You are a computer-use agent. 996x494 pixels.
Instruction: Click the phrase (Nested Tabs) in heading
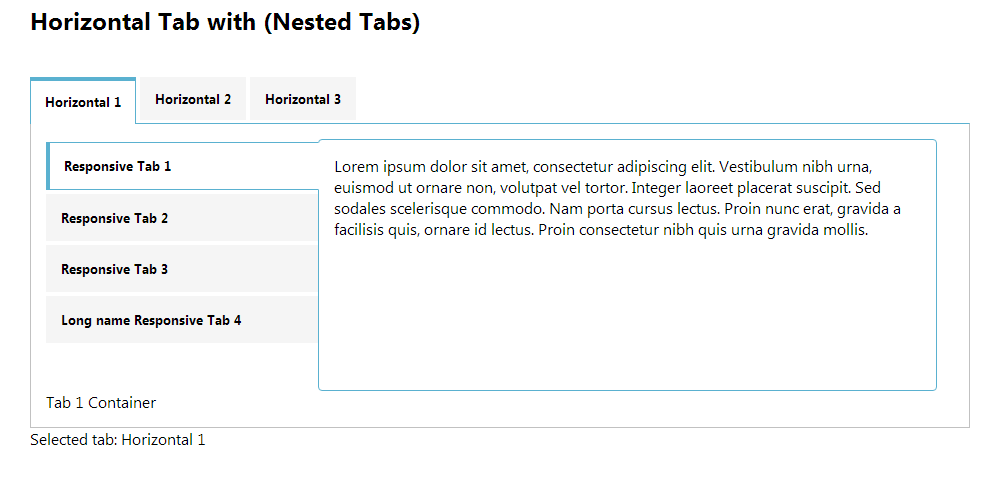[x=341, y=22]
